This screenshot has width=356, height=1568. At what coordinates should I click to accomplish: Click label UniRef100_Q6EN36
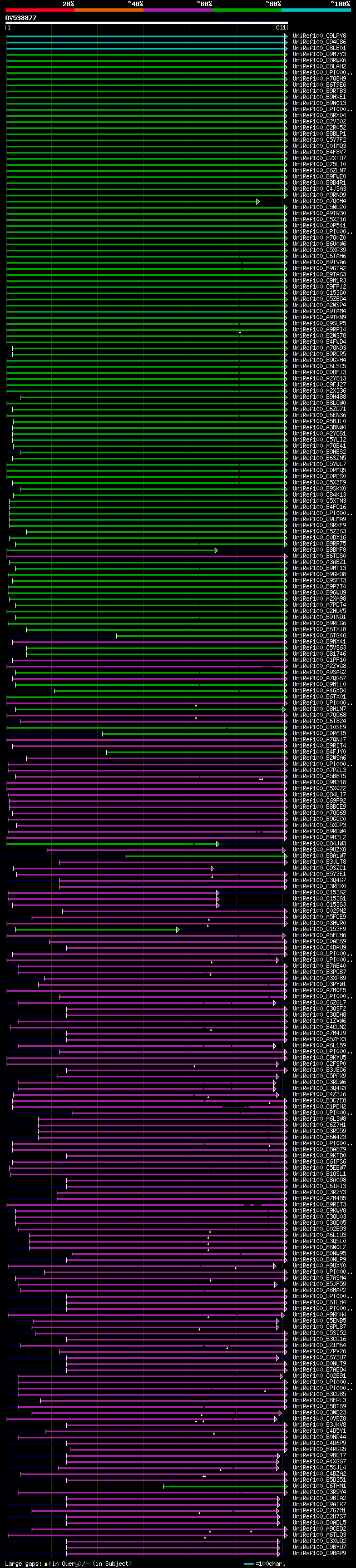(x=319, y=415)
